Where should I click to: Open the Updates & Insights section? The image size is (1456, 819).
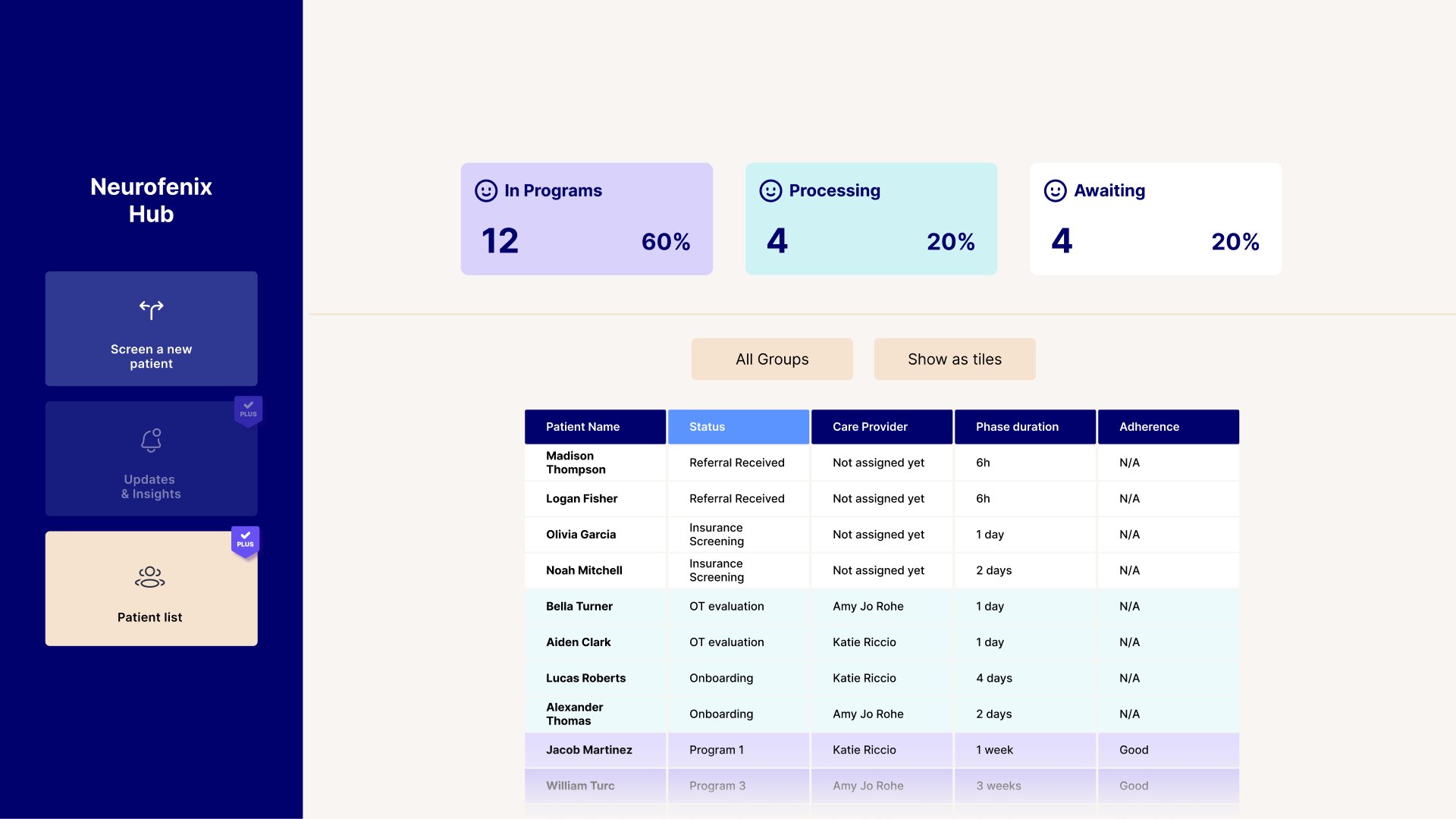point(151,459)
